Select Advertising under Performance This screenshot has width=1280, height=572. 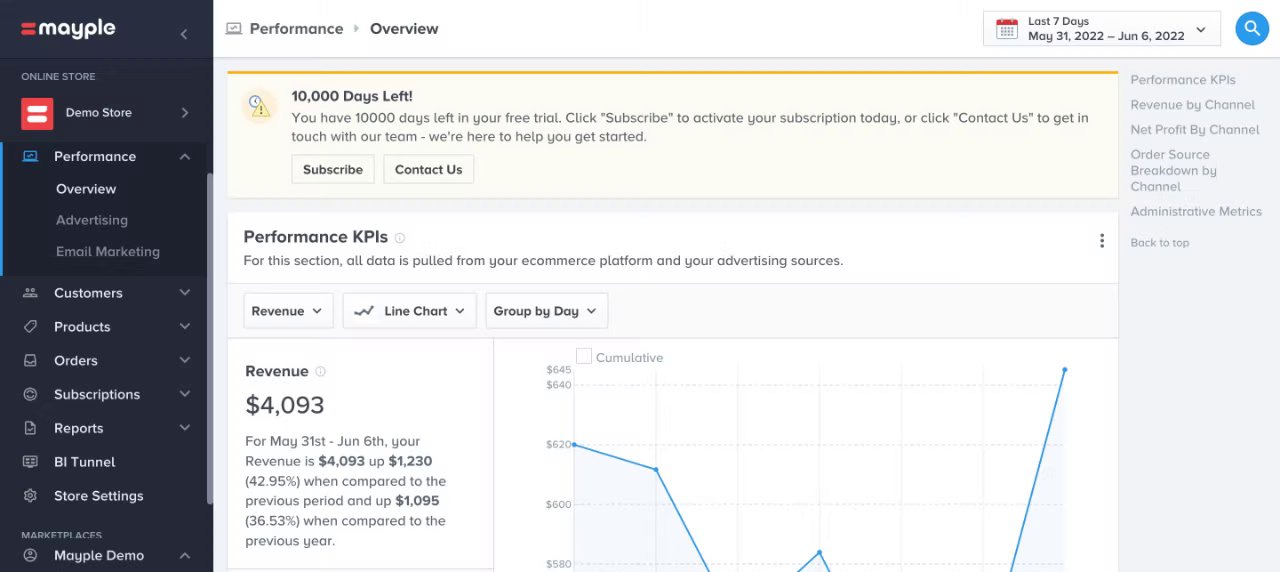click(92, 220)
